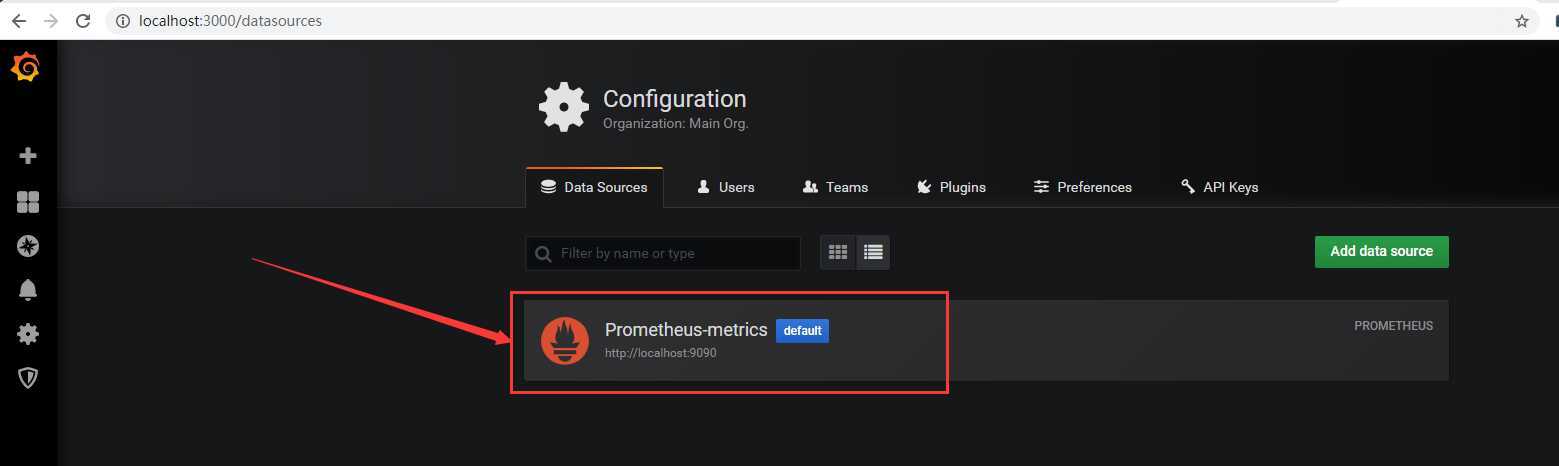Click the http://localhost:9090 URL text
This screenshot has height=466, width=1559.
click(661, 353)
